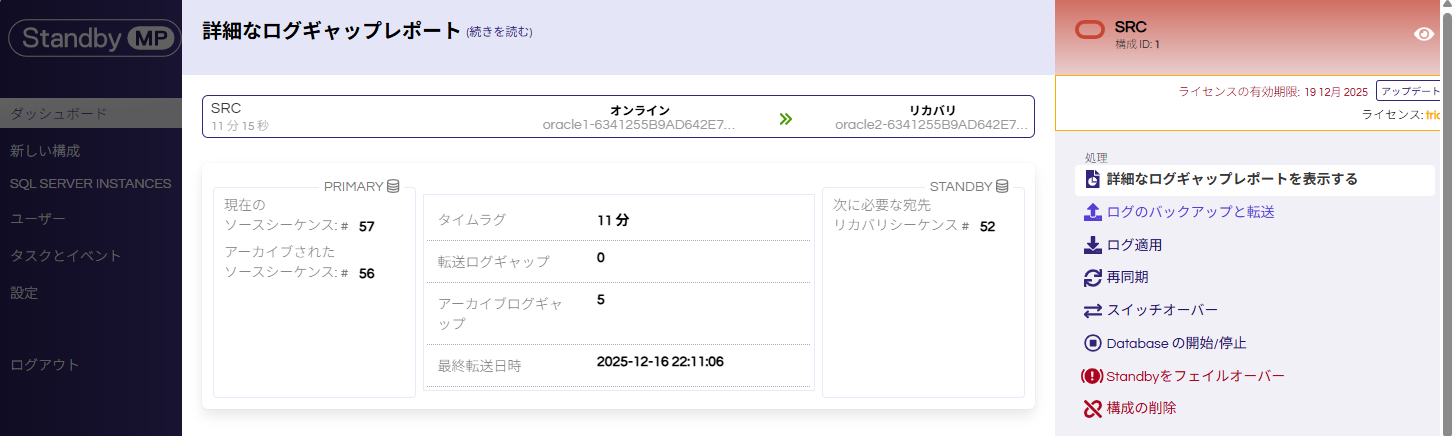Click the 転送ログギャップ value 0
Screen dimensions: 1455x436
[601, 258]
